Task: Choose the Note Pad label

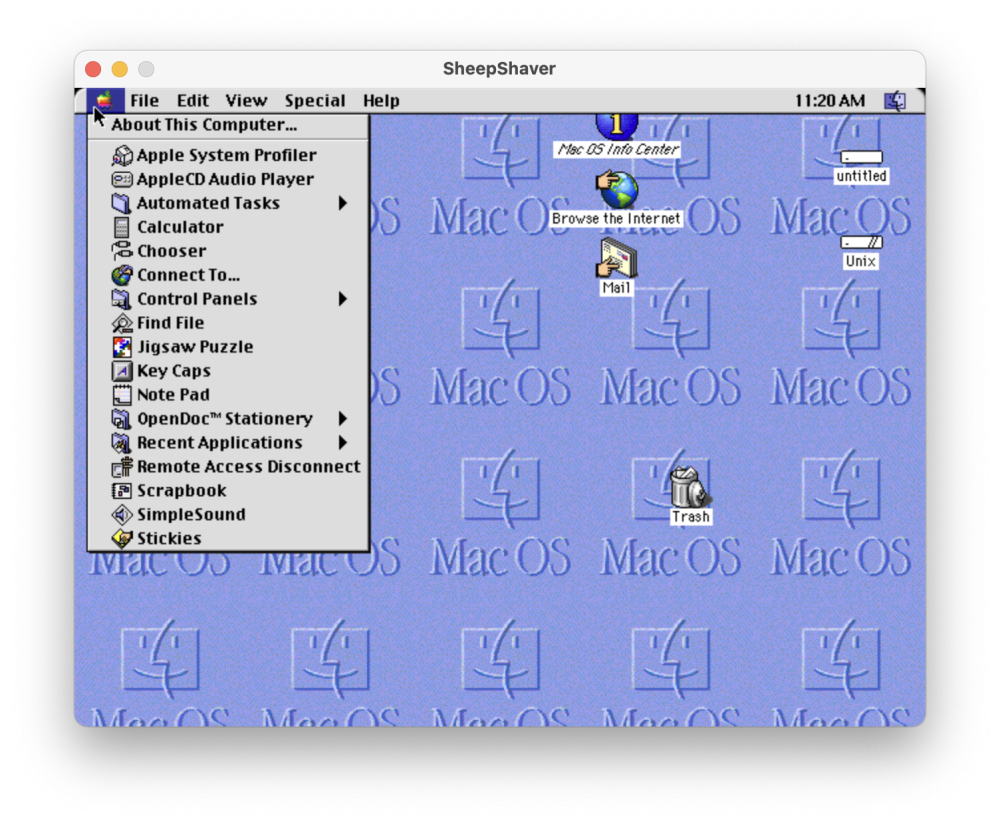Action: (x=173, y=395)
